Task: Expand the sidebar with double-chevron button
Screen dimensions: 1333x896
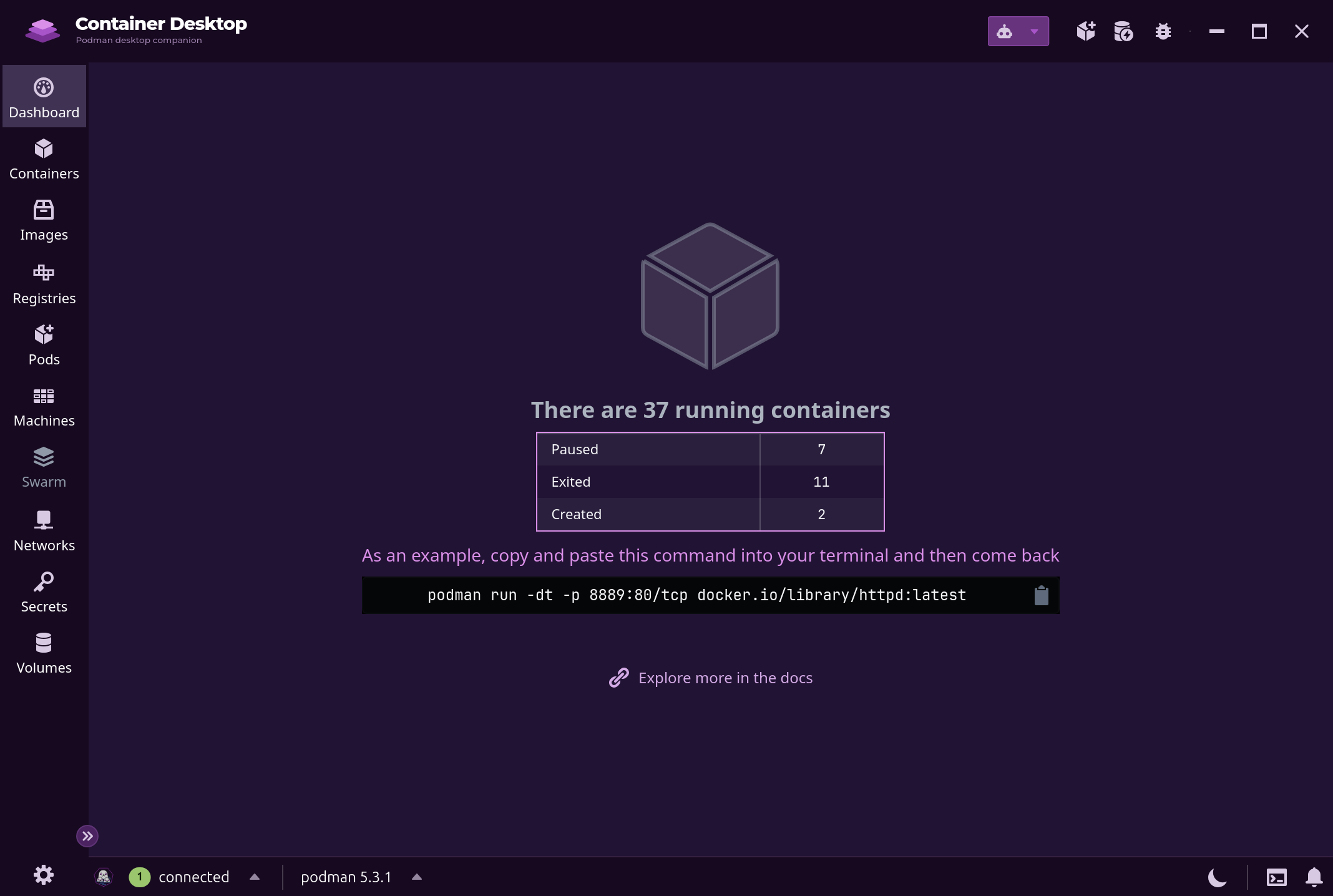Action: pos(87,836)
